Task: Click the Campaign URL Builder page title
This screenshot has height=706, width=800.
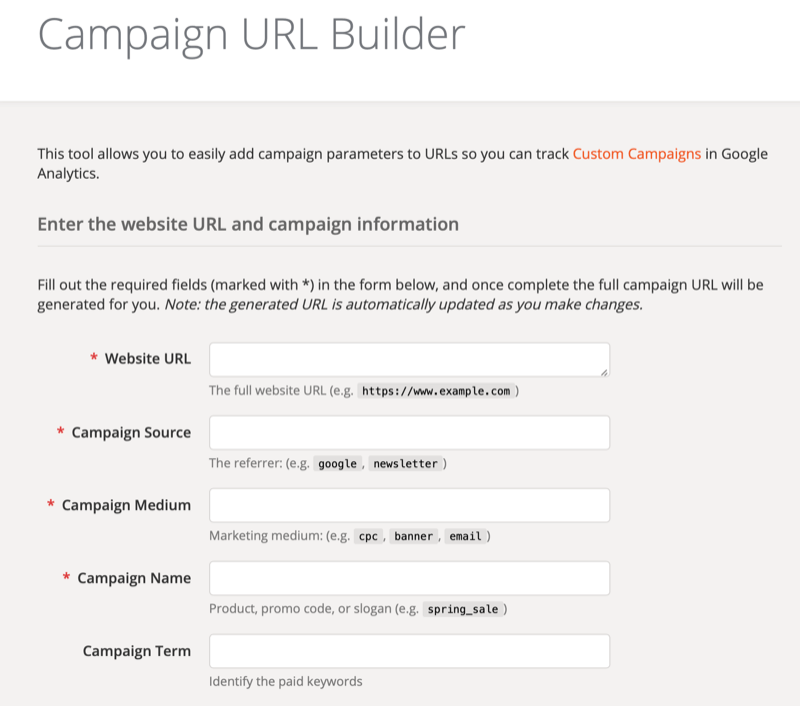Action: [x=251, y=34]
